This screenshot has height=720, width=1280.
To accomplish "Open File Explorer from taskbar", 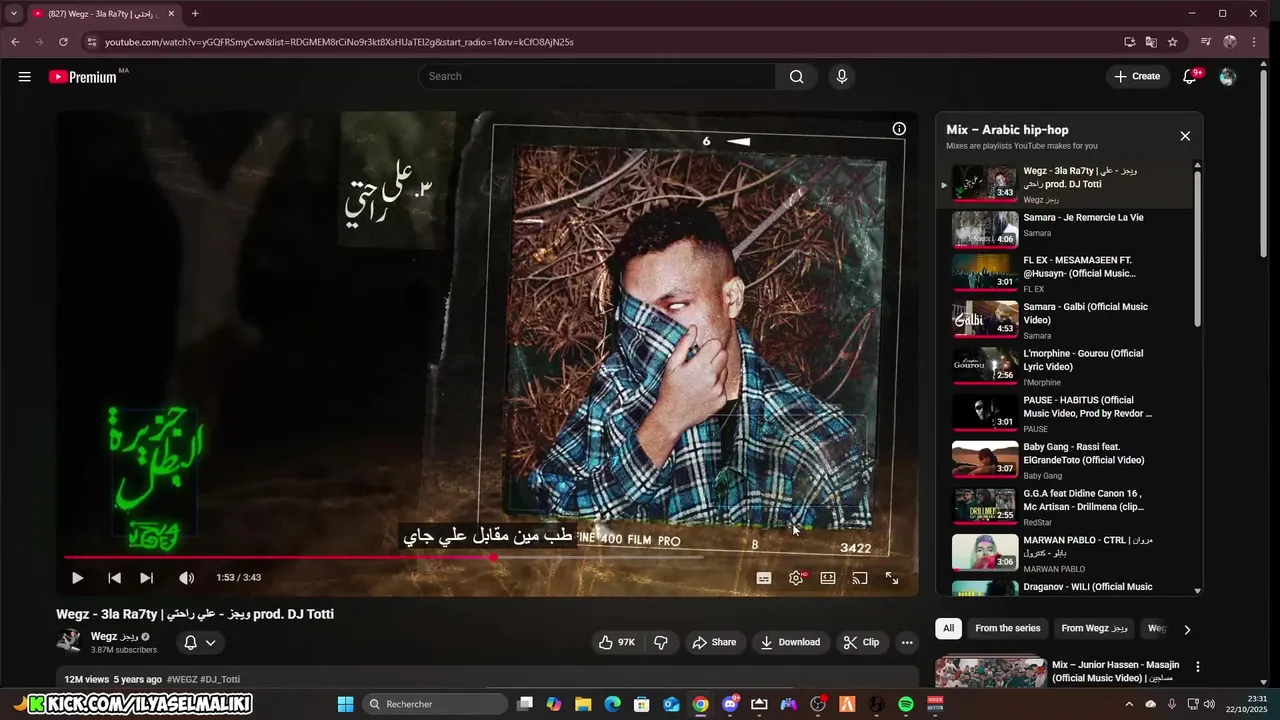I will [583, 704].
